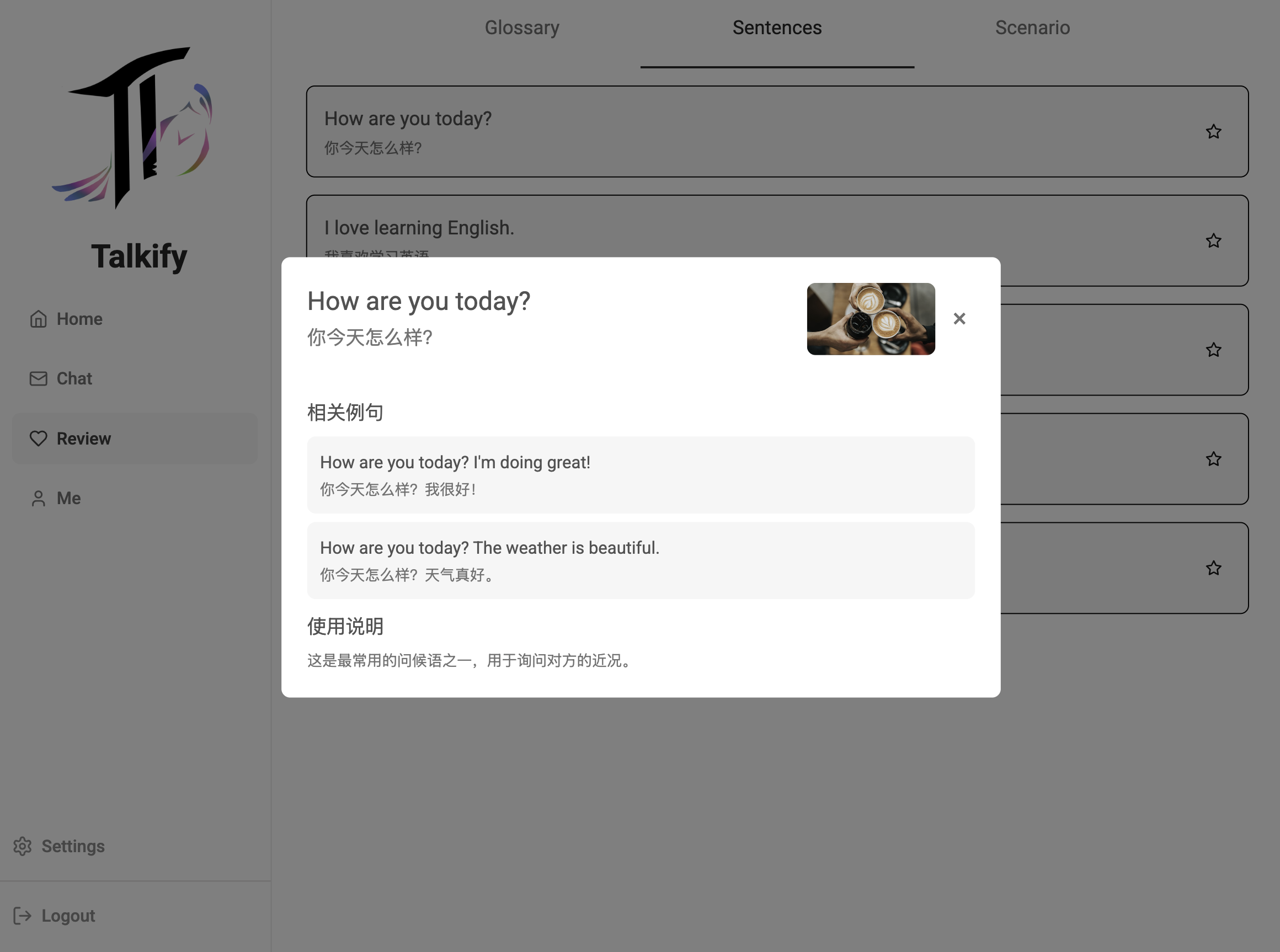Click the Home house icon in sidebar
The image size is (1280, 952).
39,319
